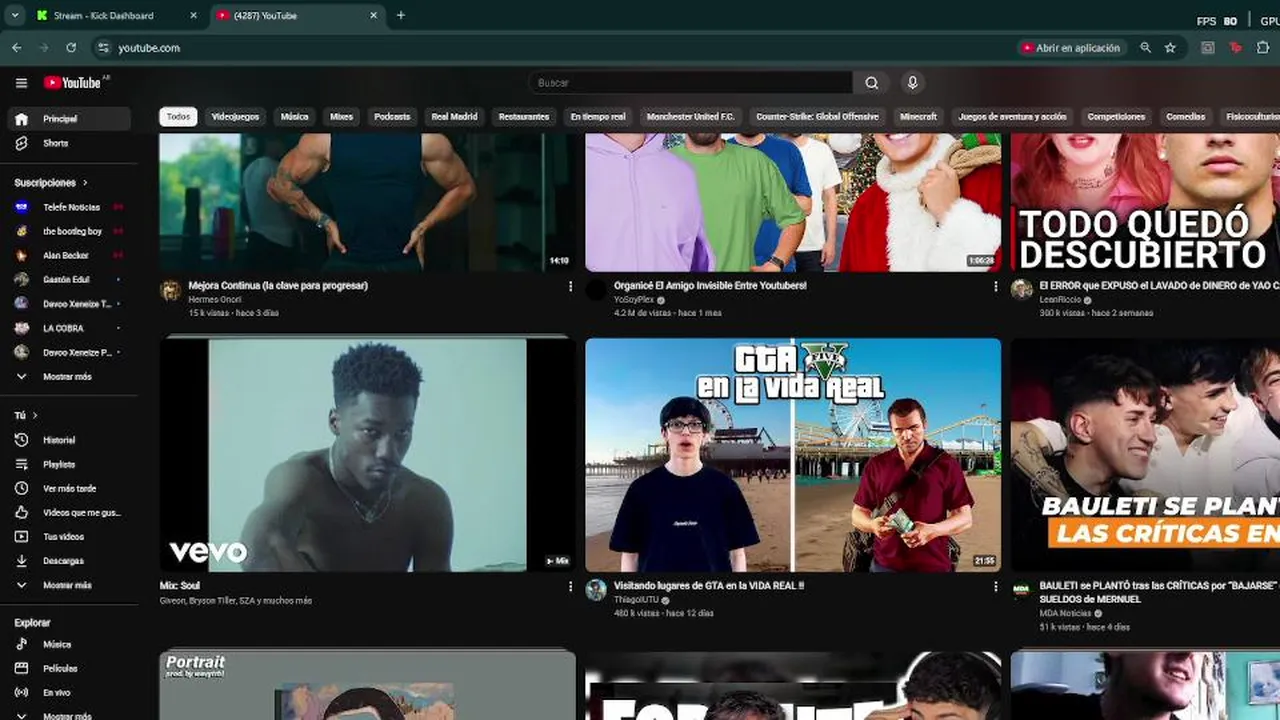
Task: Select the Competiciones filter chip
Action: tap(1116, 117)
